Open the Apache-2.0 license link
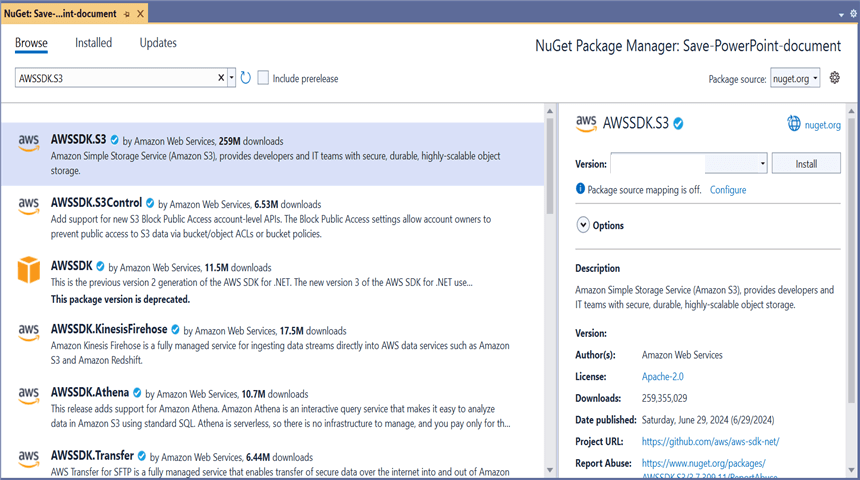 pyautogui.click(x=663, y=376)
